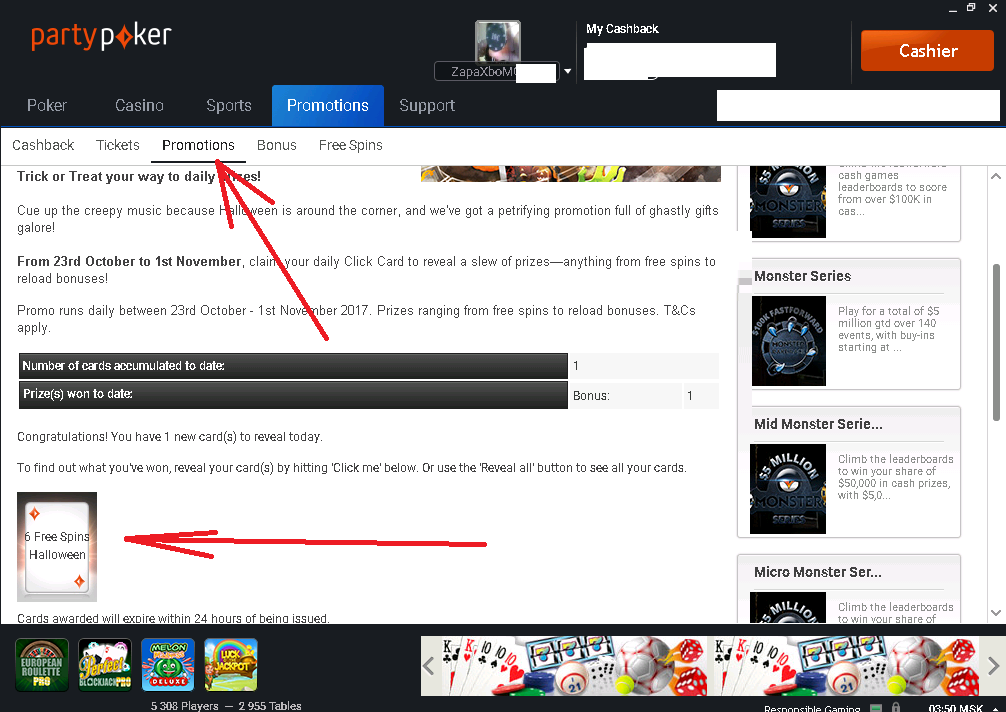
Task: Click the Mid Monster leaderboards description text
Action: (896, 477)
